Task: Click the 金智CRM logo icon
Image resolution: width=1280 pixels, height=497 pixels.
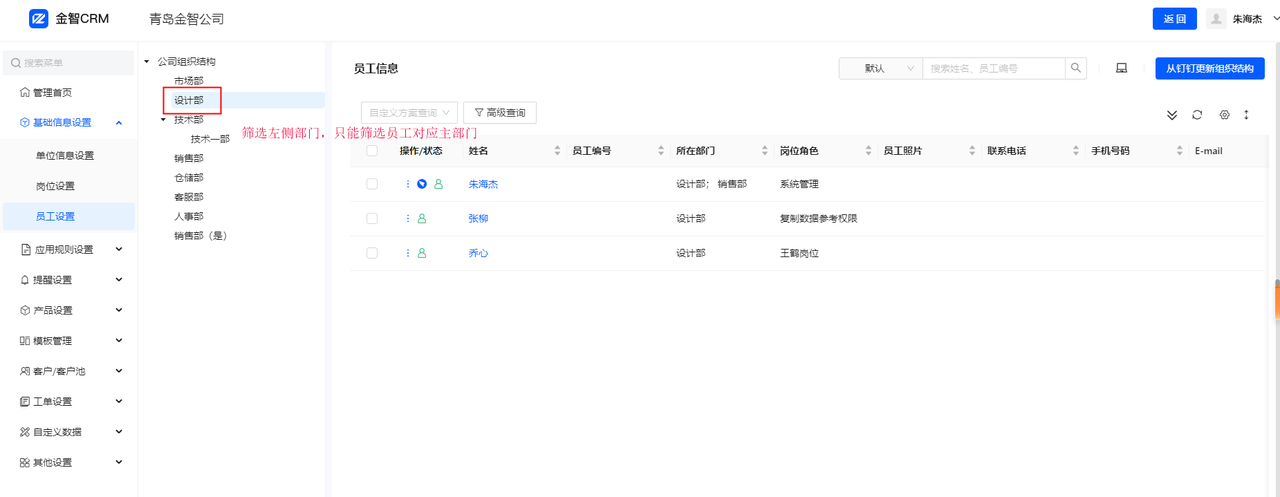Action: (39, 18)
